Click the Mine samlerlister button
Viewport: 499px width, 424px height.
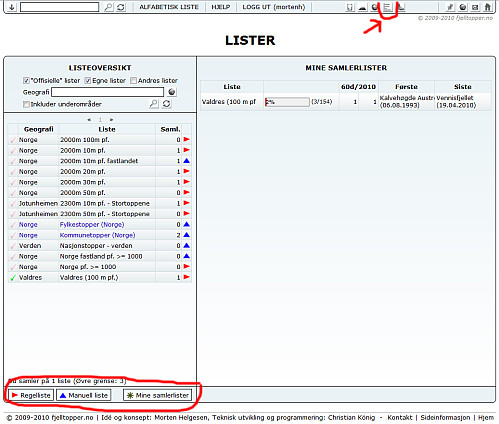[158, 395]
